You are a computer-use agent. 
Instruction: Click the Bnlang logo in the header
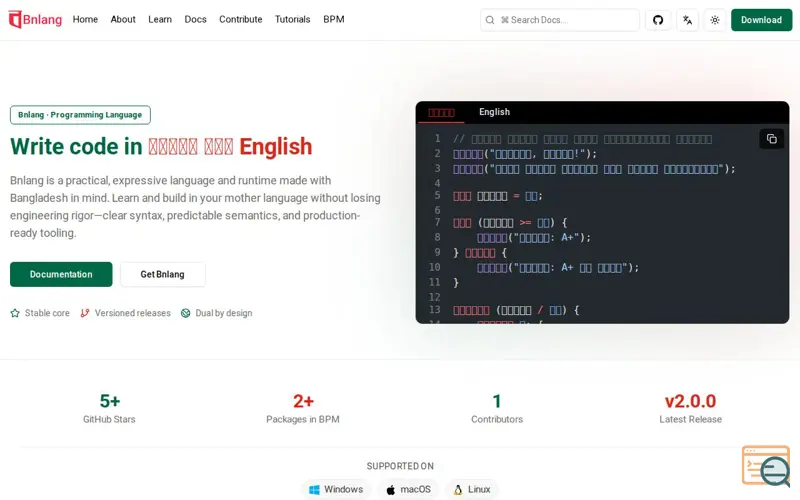coord(35,19)
